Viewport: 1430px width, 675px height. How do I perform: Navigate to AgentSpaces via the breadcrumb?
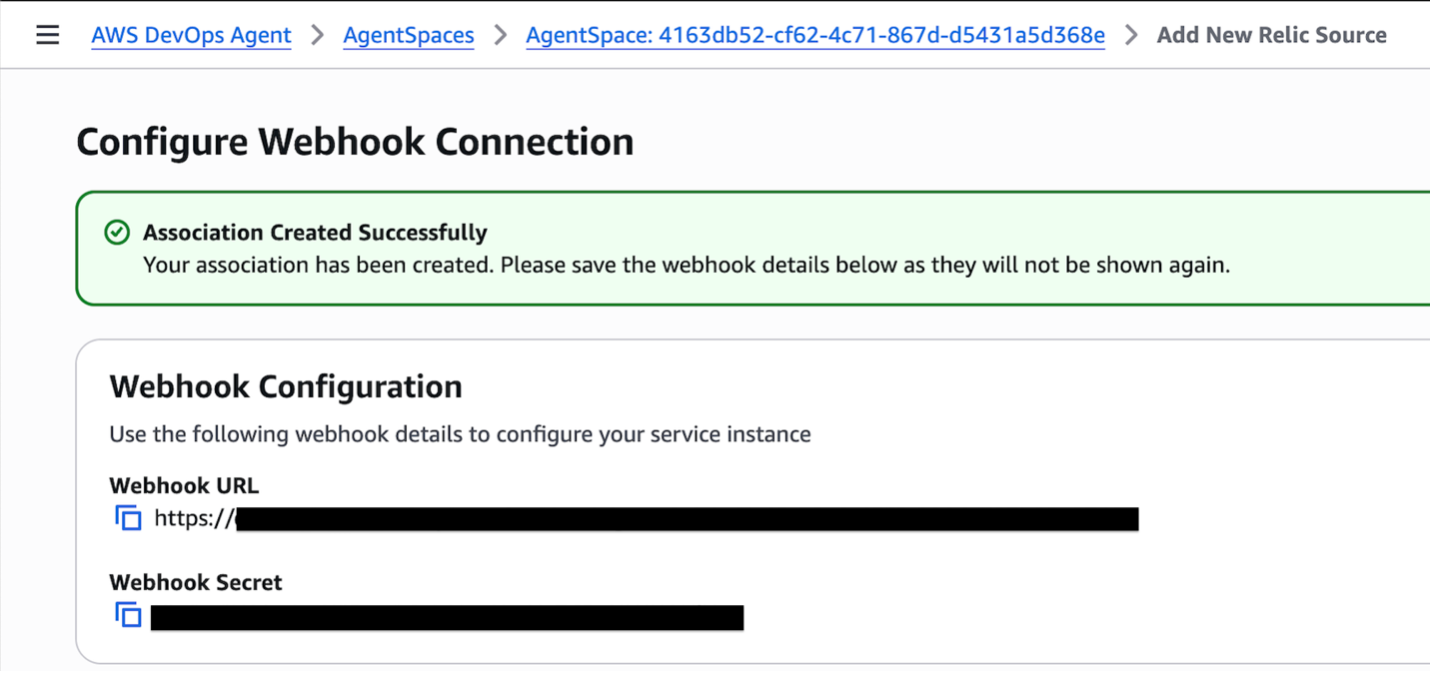408,34
